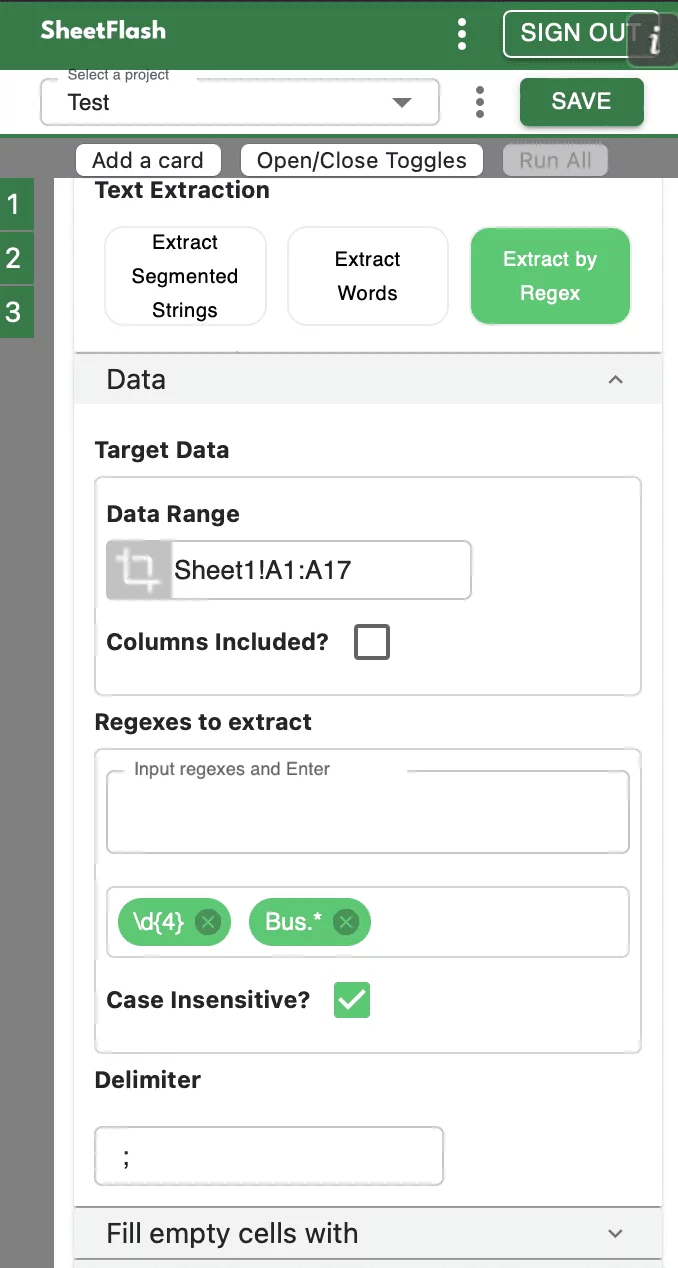This screenshot has height=1268, width=678.
Task: Collapse the Data section
Action: tap(616, 380)
